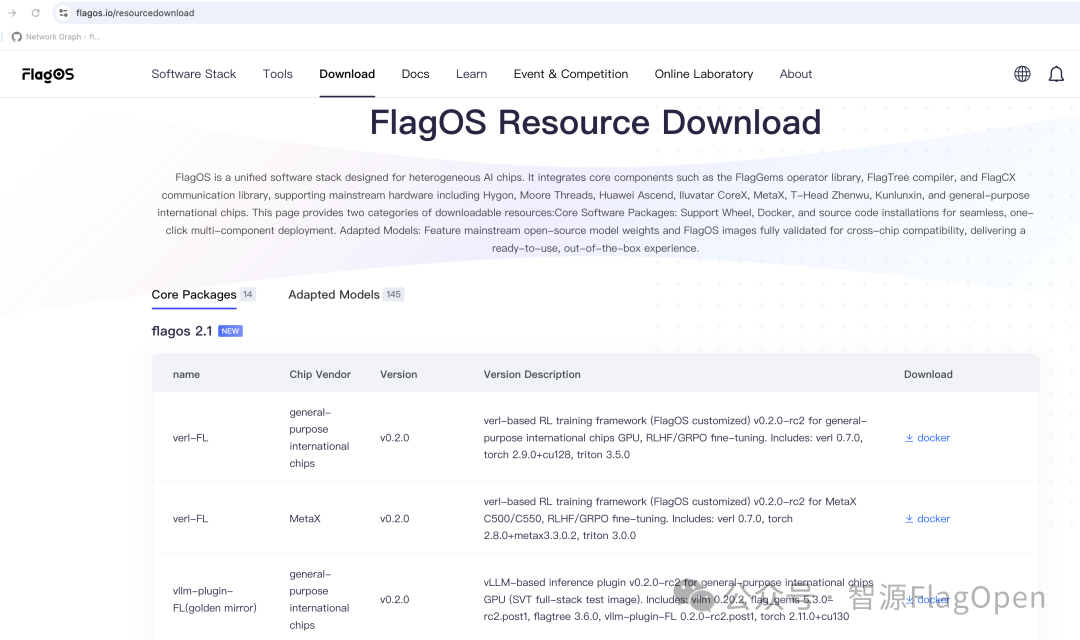Click the 'Version Description' column header
The image size is (1080, 640).
[x=532, y=374]
